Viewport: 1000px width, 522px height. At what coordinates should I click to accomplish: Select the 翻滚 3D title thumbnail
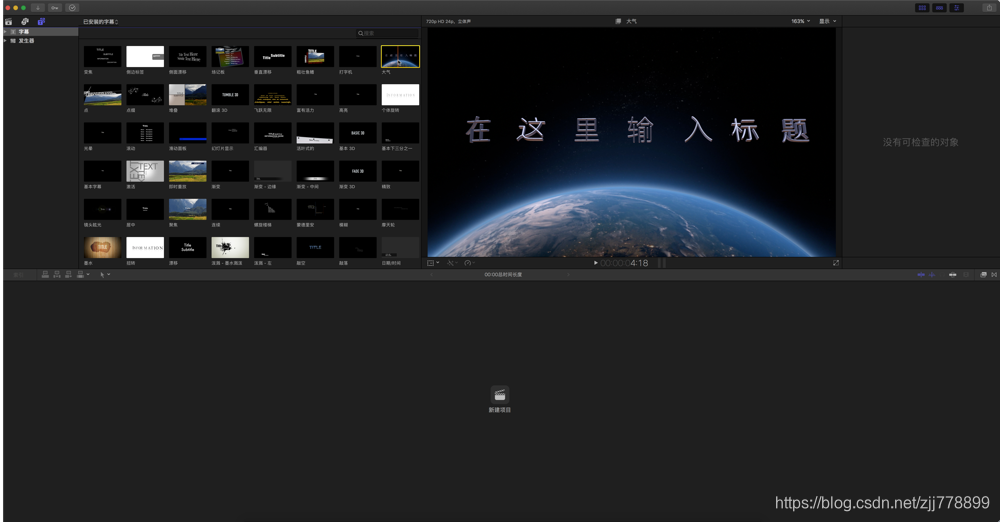[230, 94]
